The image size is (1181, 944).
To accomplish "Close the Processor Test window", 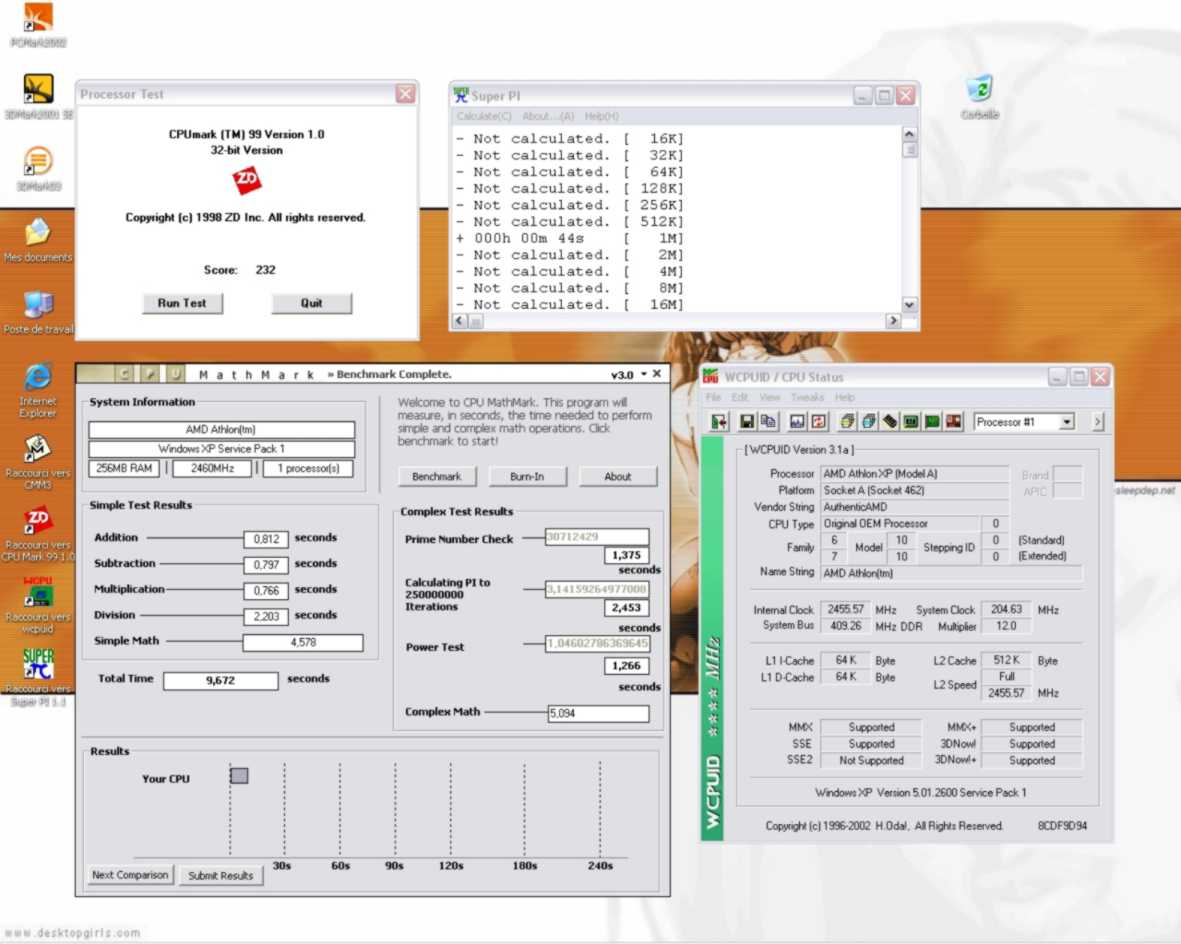I will 405,93.
